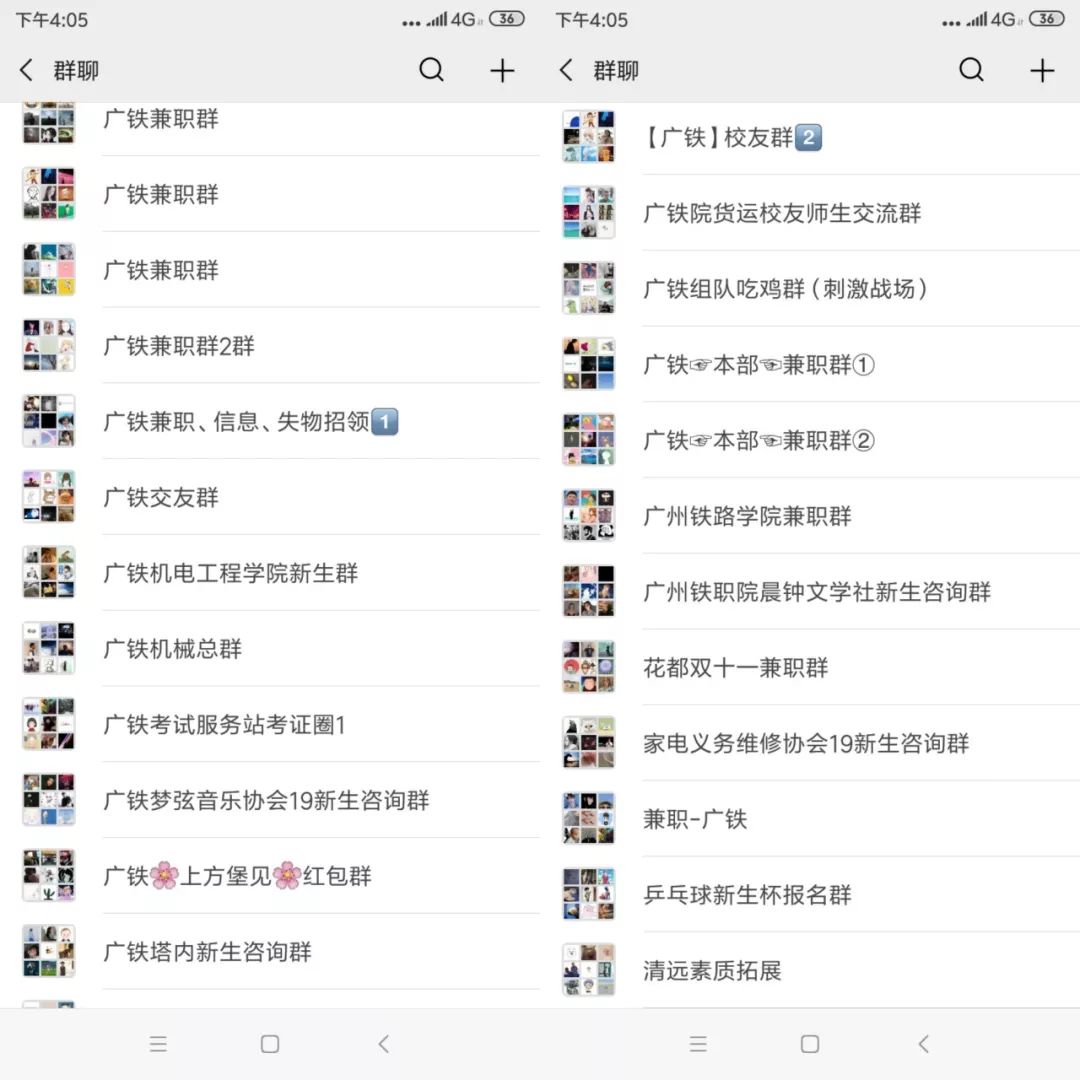Tap Android back triangle on left navigation bar
This screenshot has height=1080, width=1080.
(x=384, y=1043)
